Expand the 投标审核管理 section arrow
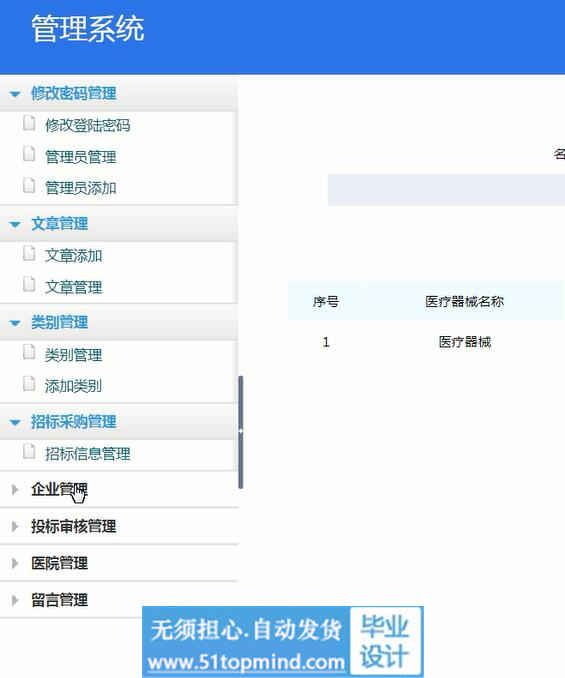 point(15,526)
